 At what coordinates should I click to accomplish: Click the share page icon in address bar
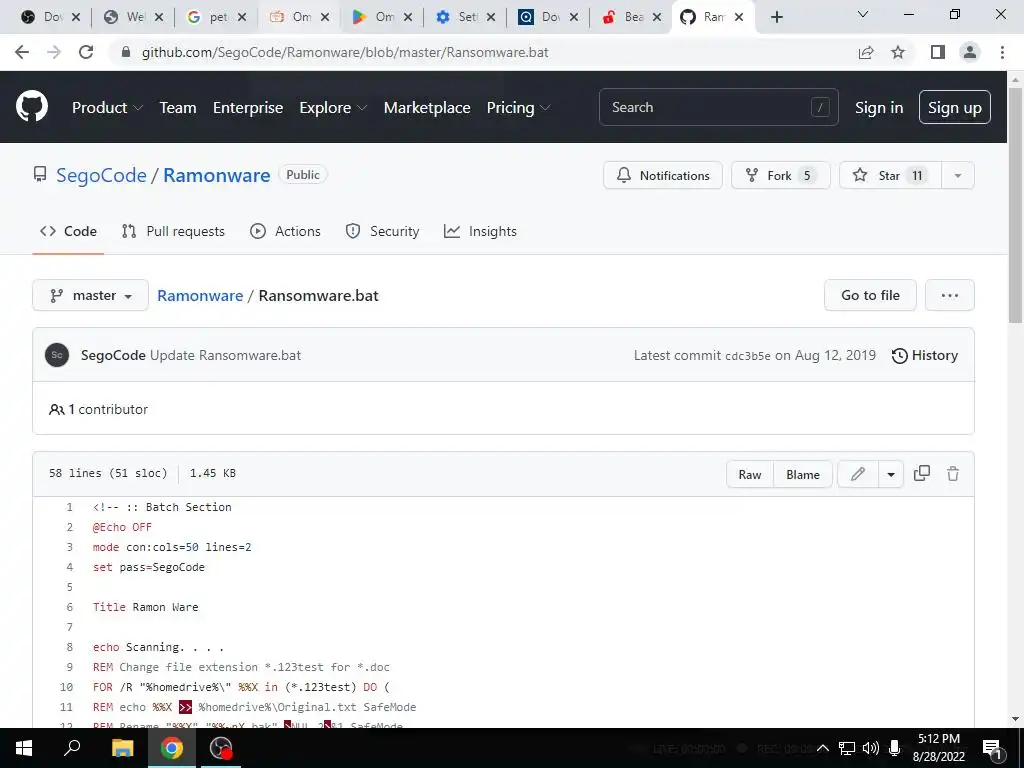[x=866, y=52]
